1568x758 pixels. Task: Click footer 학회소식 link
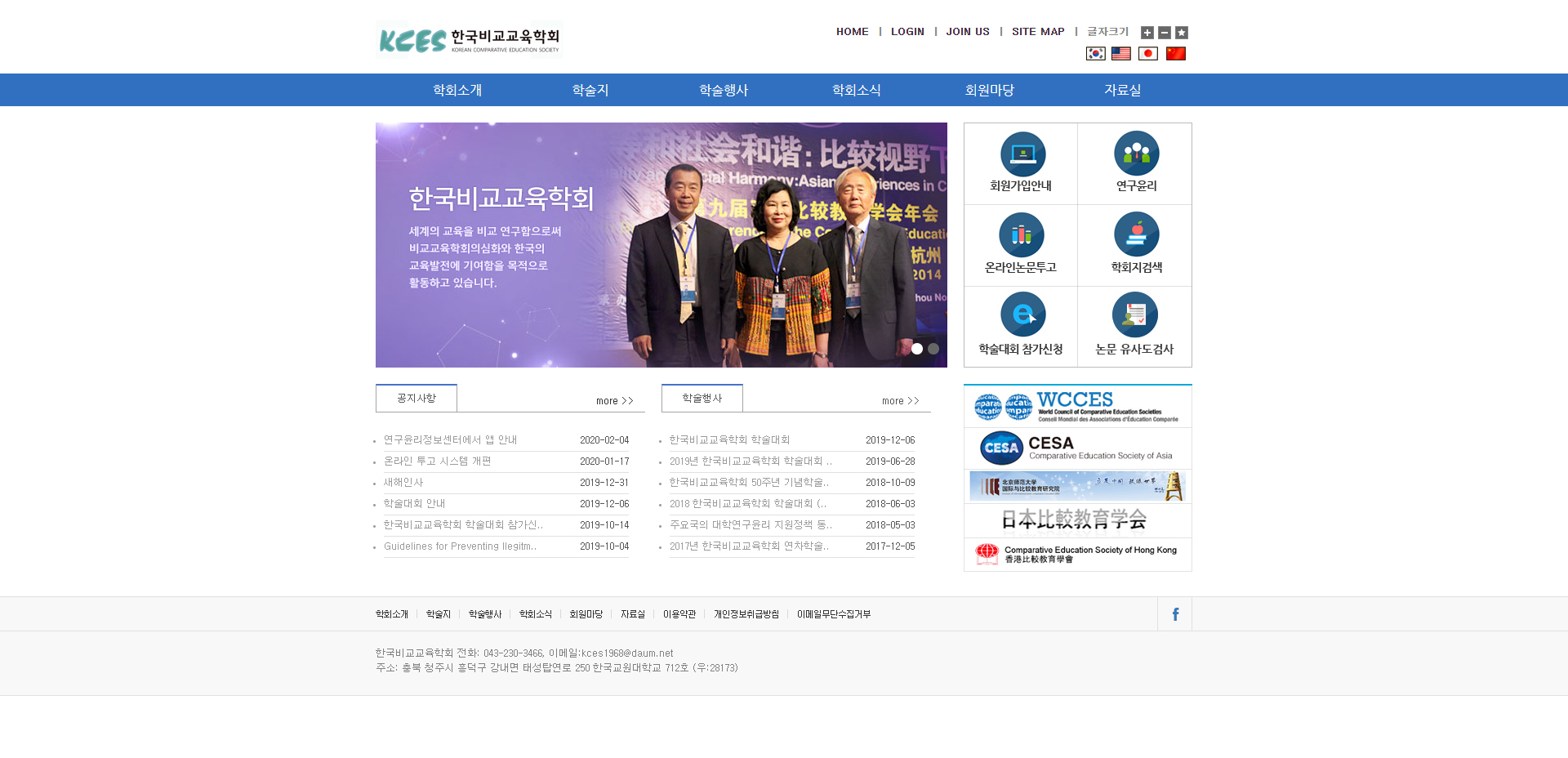pos(536,614)
